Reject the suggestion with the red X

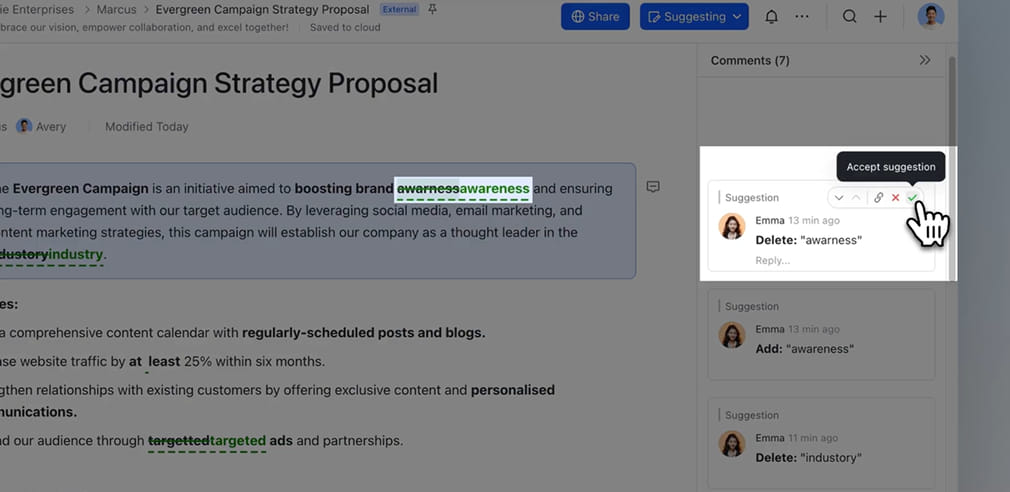[895, 198]
